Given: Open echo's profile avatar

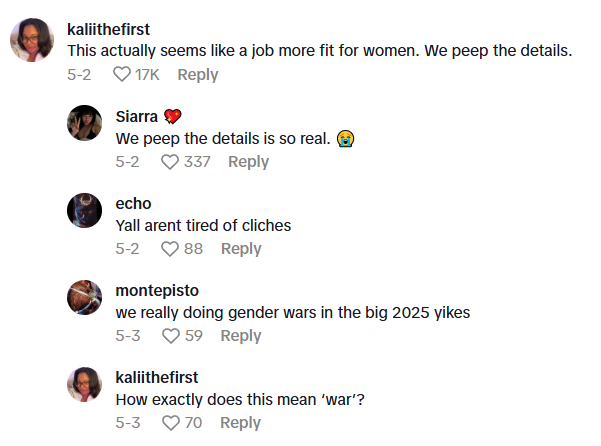Looking at the screenshot, I should click(x=84, y=210).
